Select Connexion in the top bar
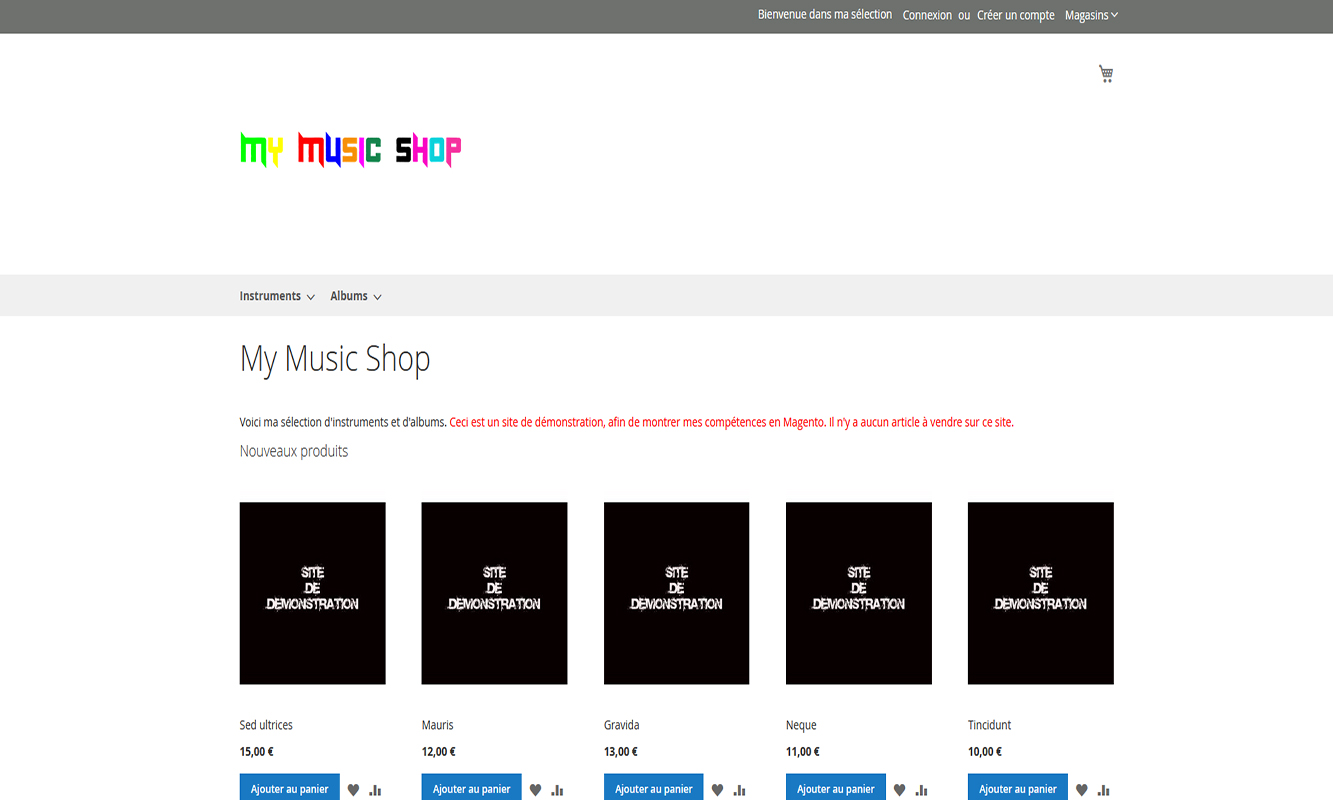The width and height of the screenshot is (1333, 800). [927, 14]
